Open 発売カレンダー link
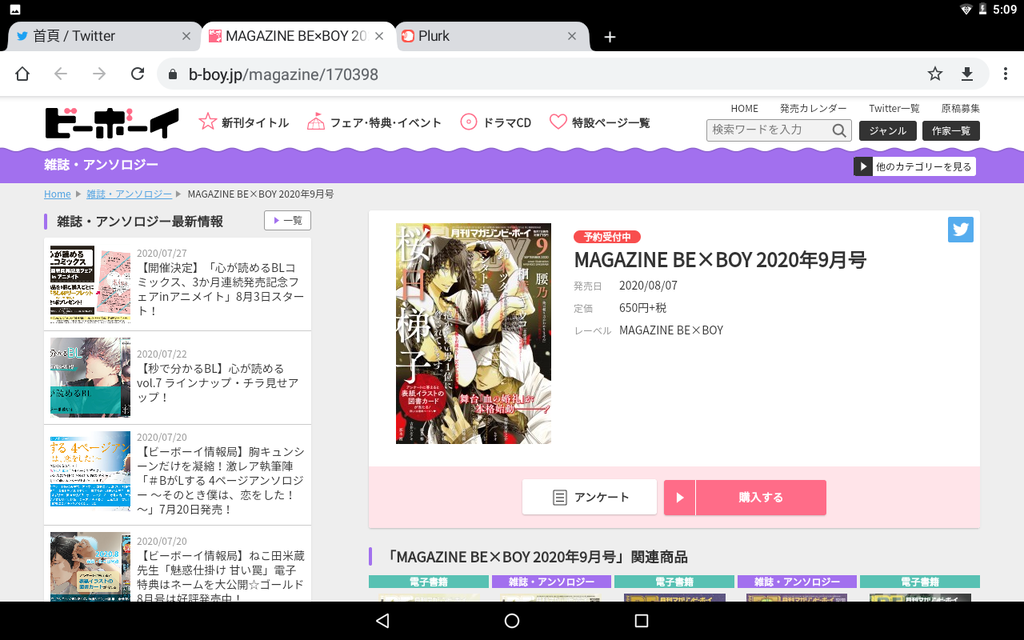The image size is (1024, 640). click(x=813, y=108)
